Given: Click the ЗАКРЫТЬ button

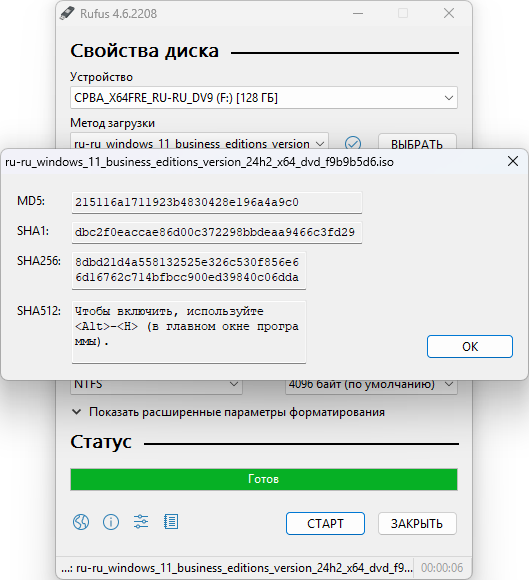Looking at the screenshot, I should [417, 523].
